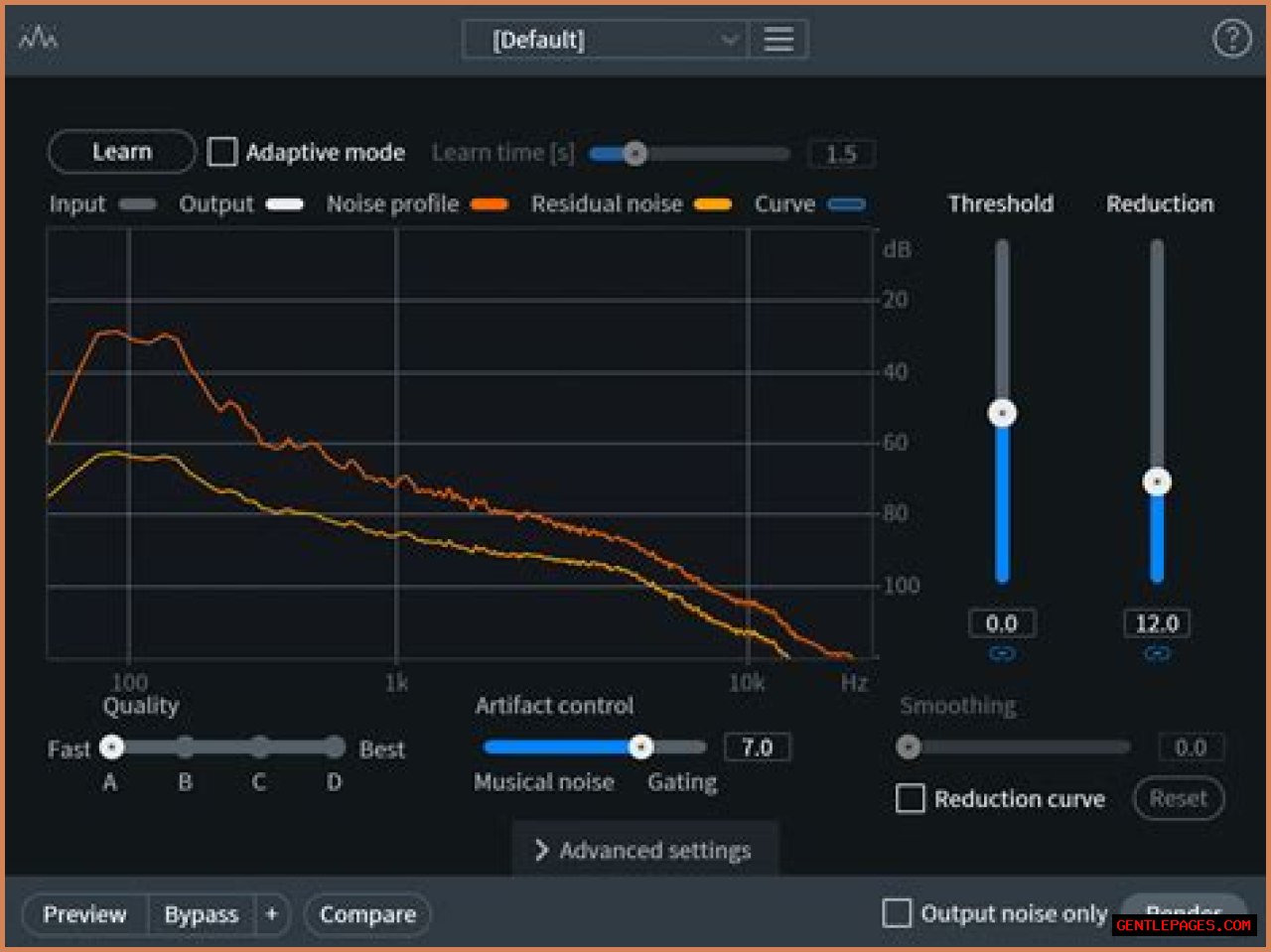The height and width of the screenshot is (952, 1271).
Task: Select quality setting B dot
Action: [x=186, y=748]
